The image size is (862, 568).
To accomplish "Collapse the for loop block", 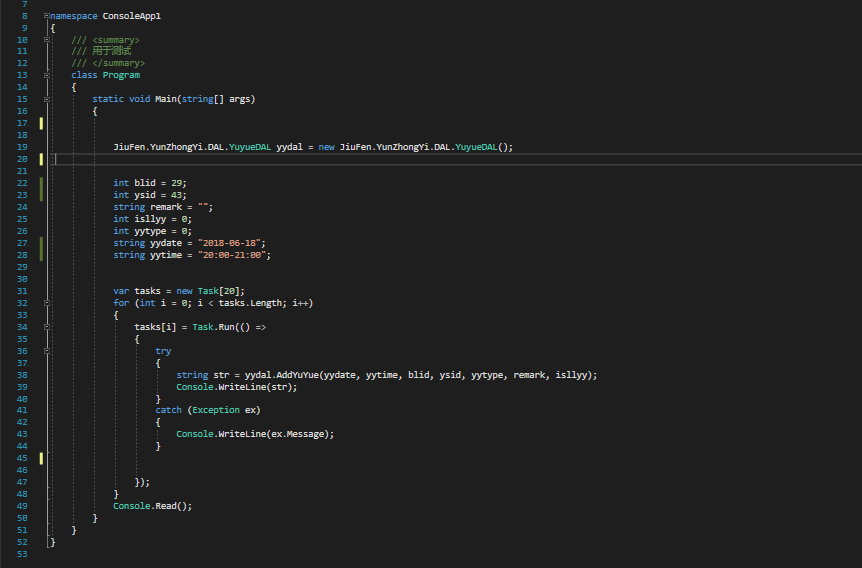I will pyautogui.click(x=47, y=303).
